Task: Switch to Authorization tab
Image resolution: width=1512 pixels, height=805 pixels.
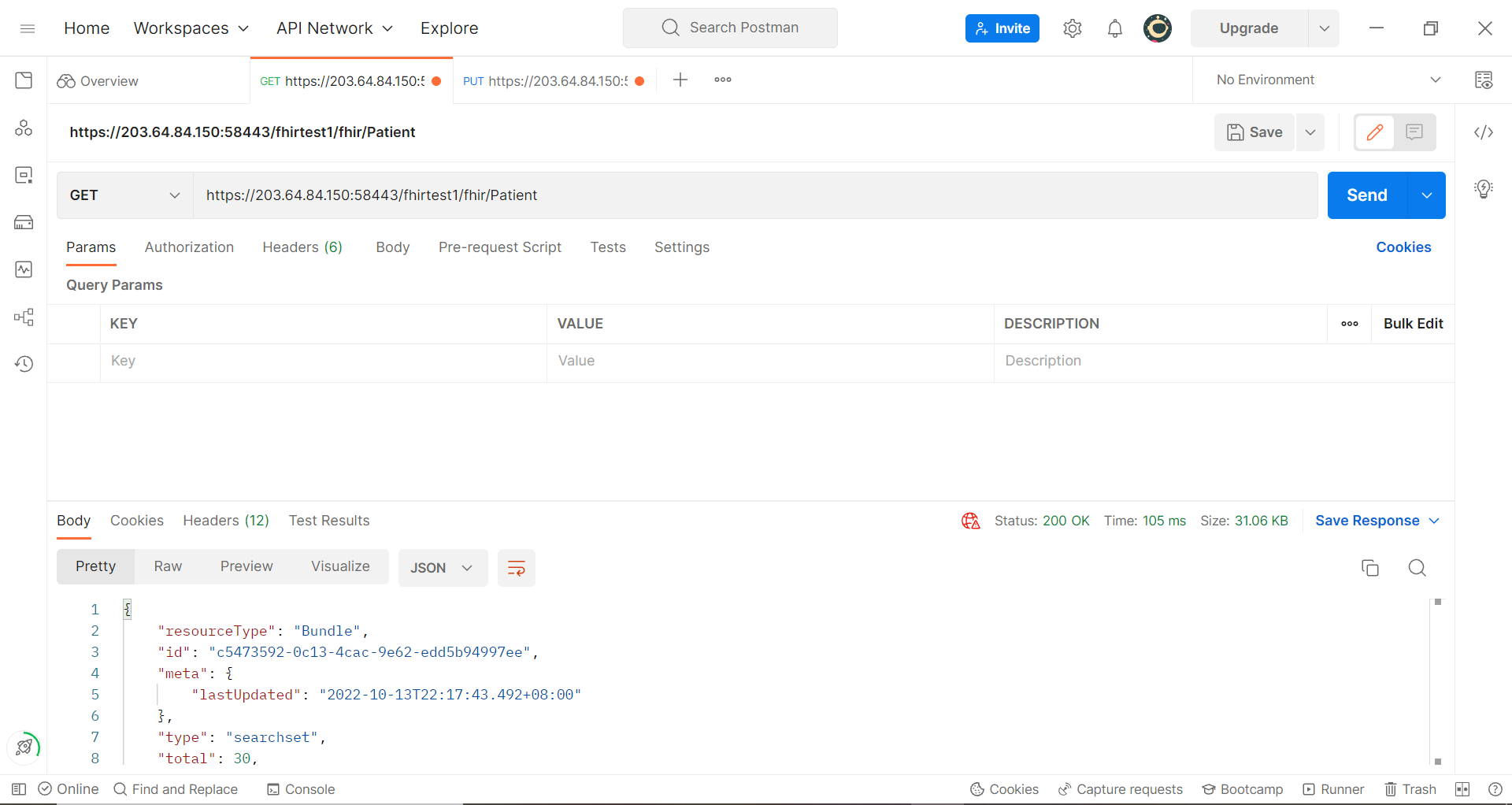Action: 189,247
